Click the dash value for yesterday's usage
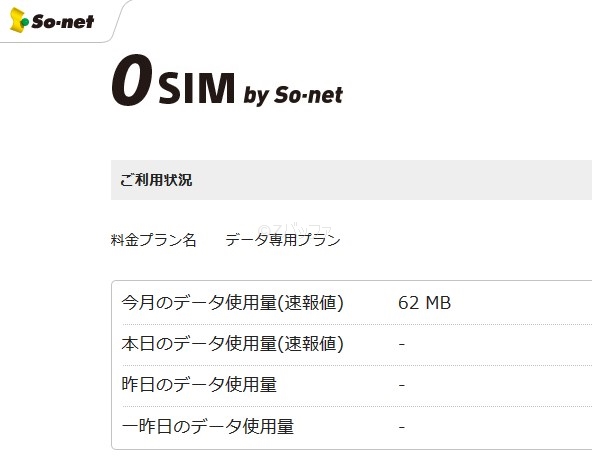 402,385
